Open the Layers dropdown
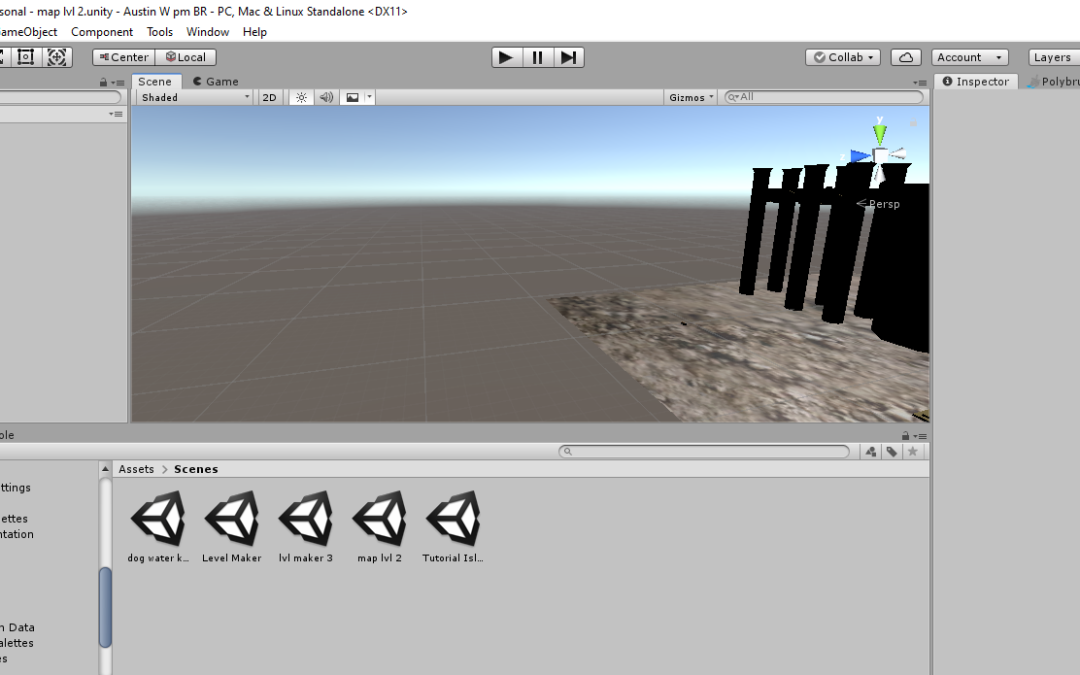1080x675 pixels. tap(1054, 57)
